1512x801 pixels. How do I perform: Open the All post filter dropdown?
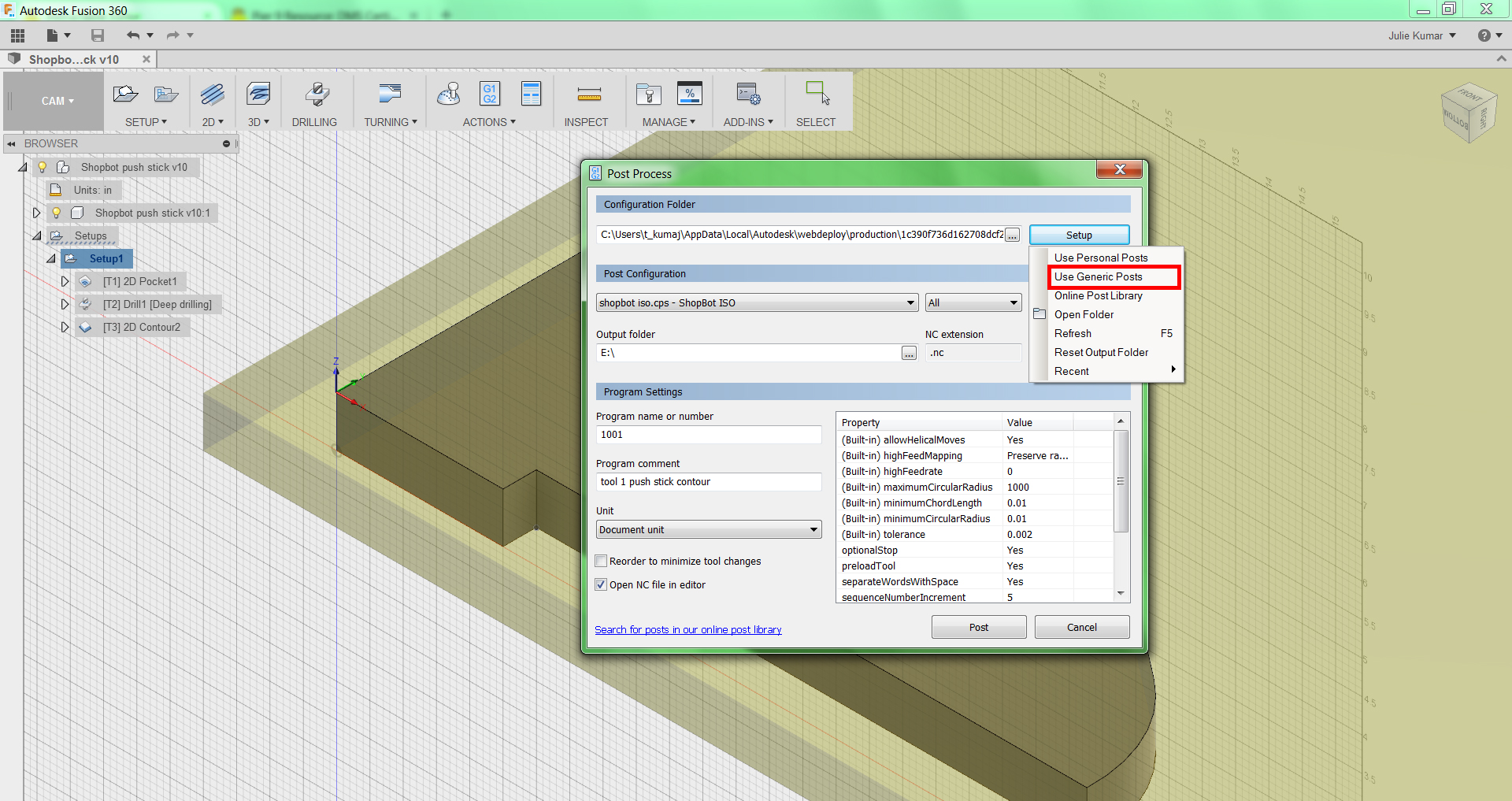[x=973, y=303]
